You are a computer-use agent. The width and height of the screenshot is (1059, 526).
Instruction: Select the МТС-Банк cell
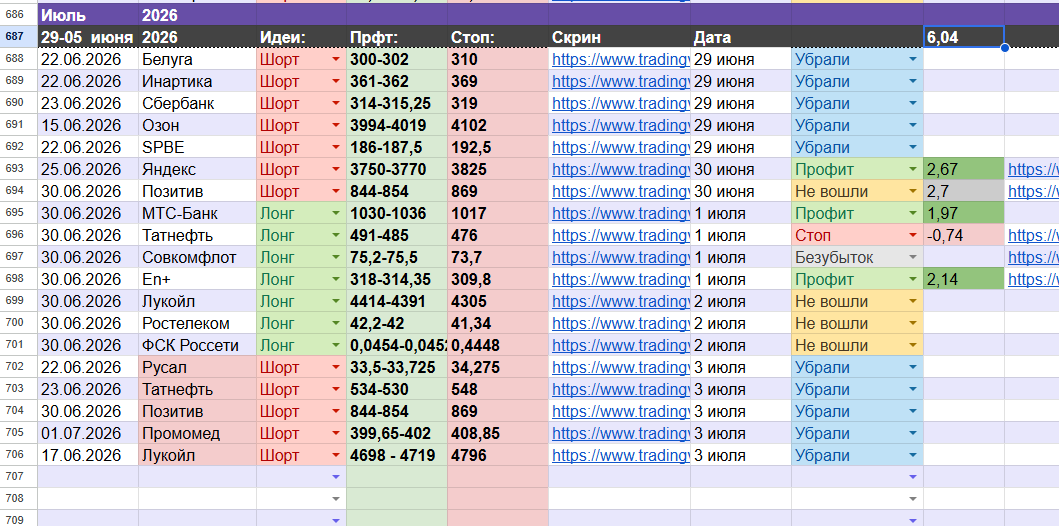(x=198, y=213)
